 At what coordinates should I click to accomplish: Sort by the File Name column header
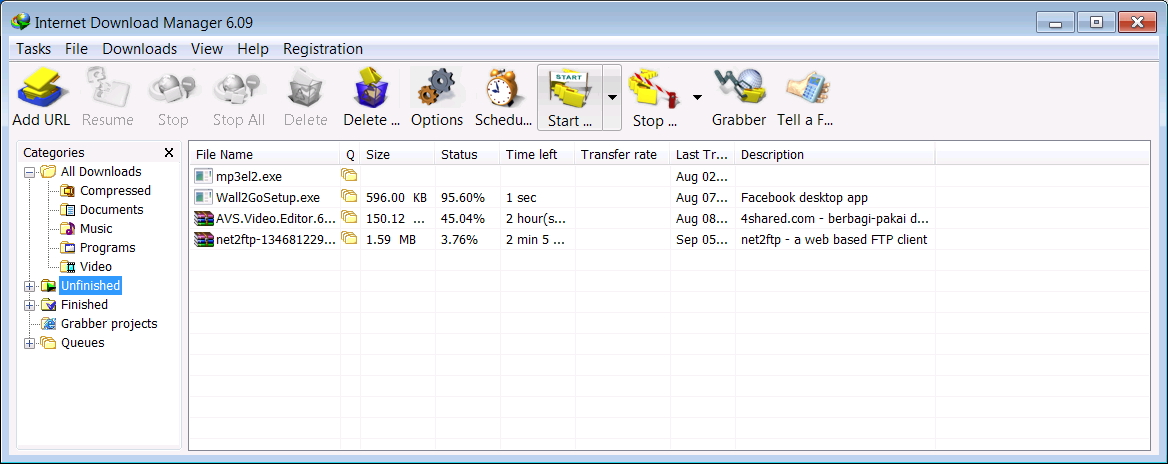coord(264,155)
